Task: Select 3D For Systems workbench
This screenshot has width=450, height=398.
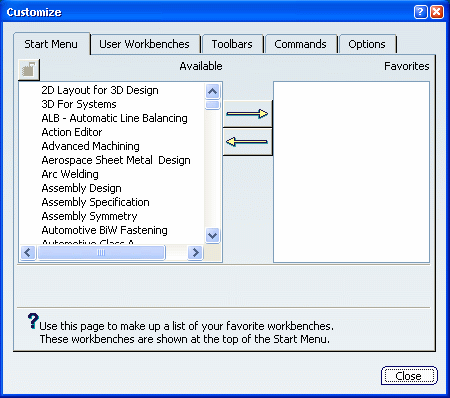Action: pyautogui.click(x=79, y=104)
